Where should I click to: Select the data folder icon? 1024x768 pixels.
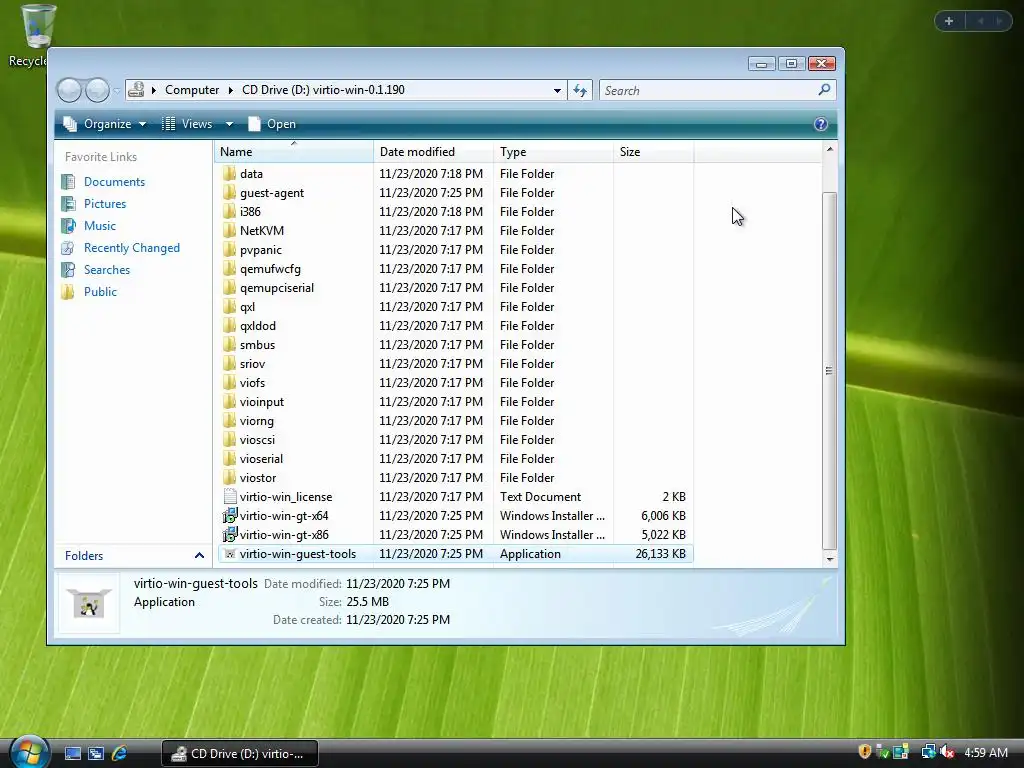[x=229, y=174]
